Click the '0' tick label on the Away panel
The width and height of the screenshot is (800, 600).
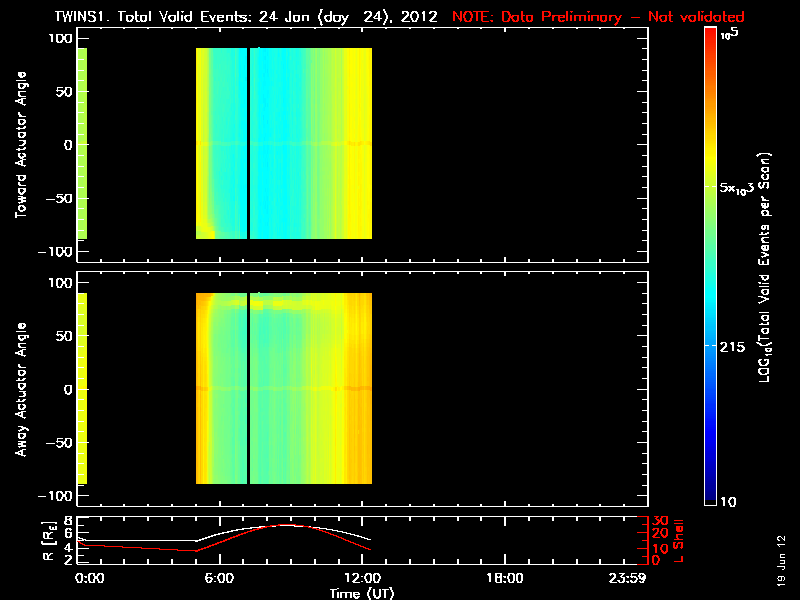pyautogui.click(x=68, y=389)
